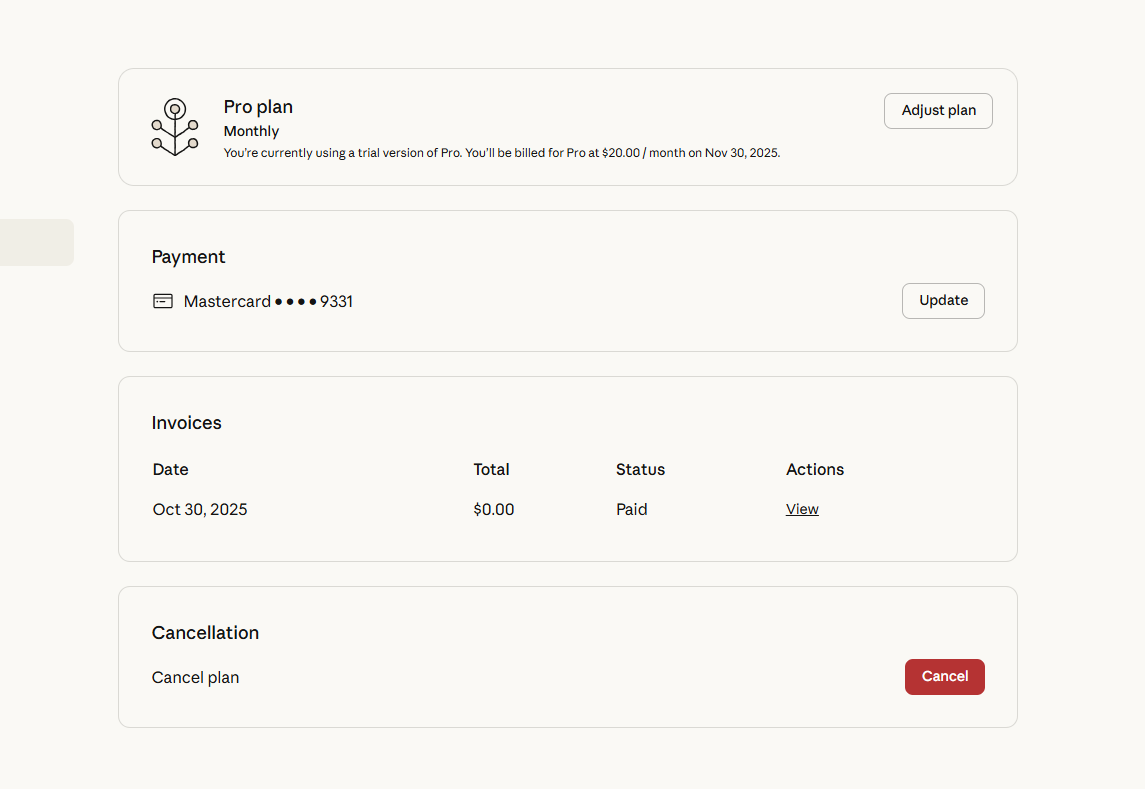This screenshot has width=1145, height=789.
Task: Open the Adjust plan button
Action: [938, 111]
